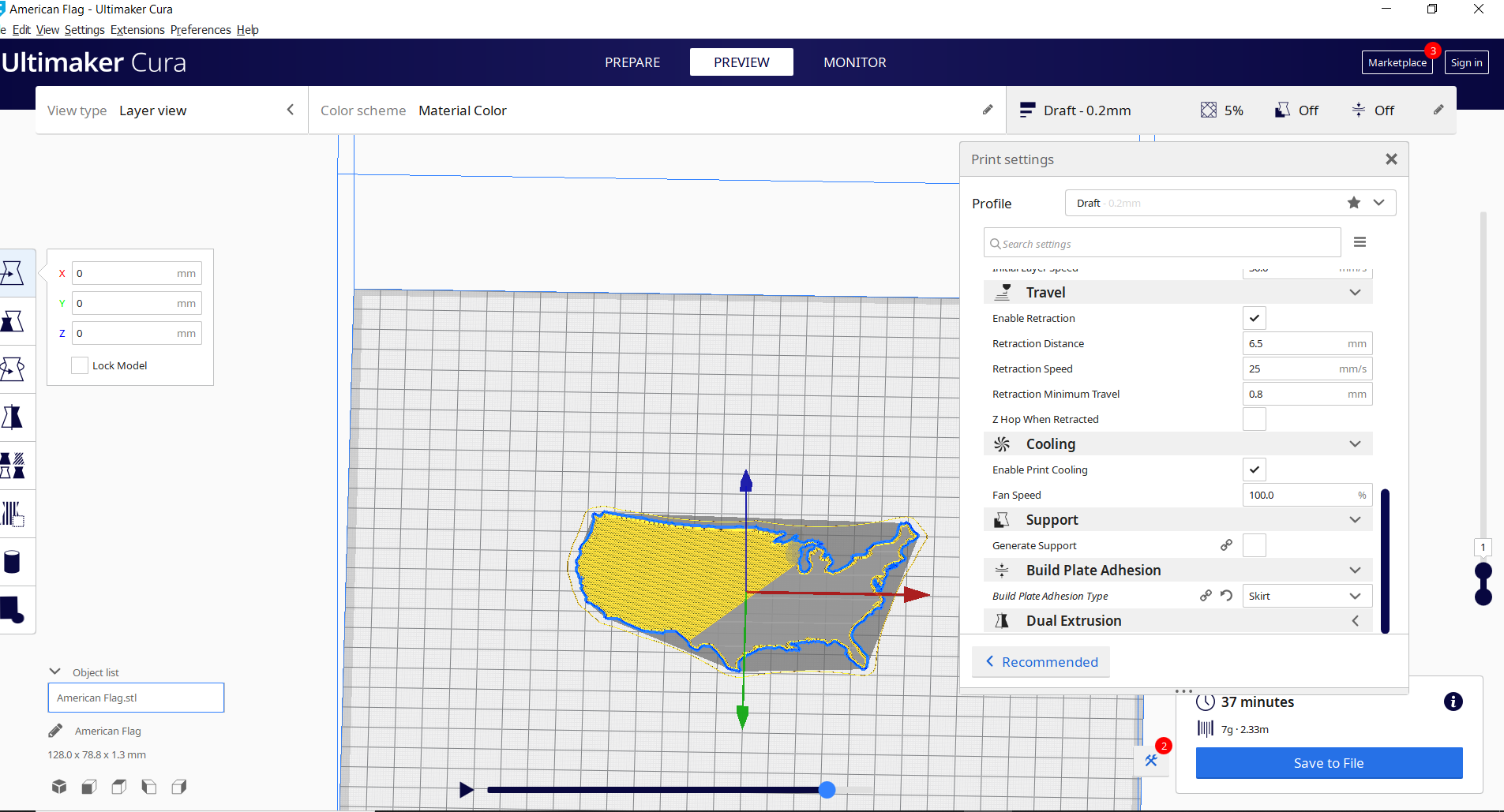Open the Preferences menu

click(201, 30)
